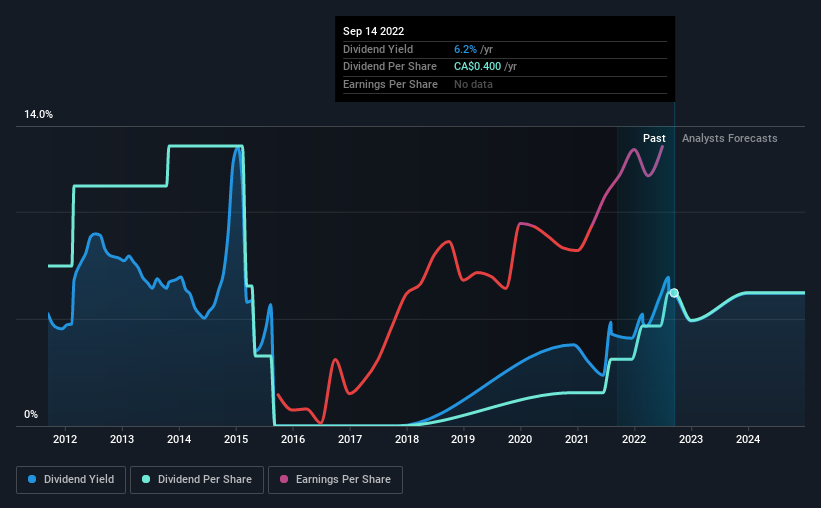Click the 2019 x-axis label

click(x=463, y=439)
